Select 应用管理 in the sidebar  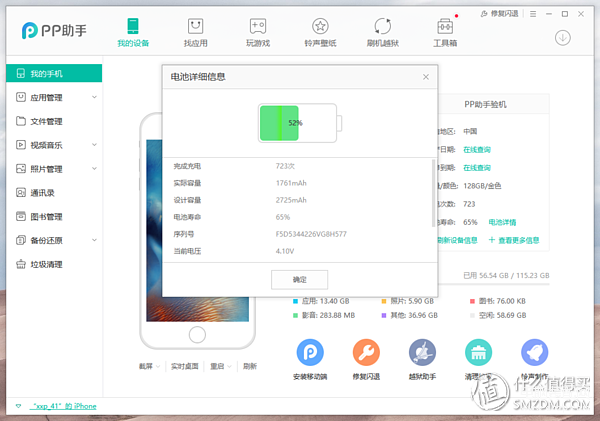pos(46,97)
